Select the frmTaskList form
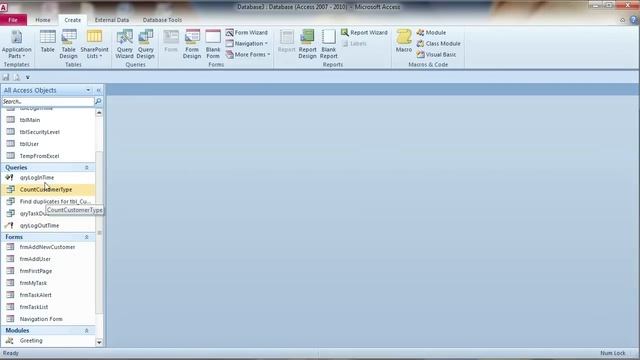The image size is (640, 360). 48,307
